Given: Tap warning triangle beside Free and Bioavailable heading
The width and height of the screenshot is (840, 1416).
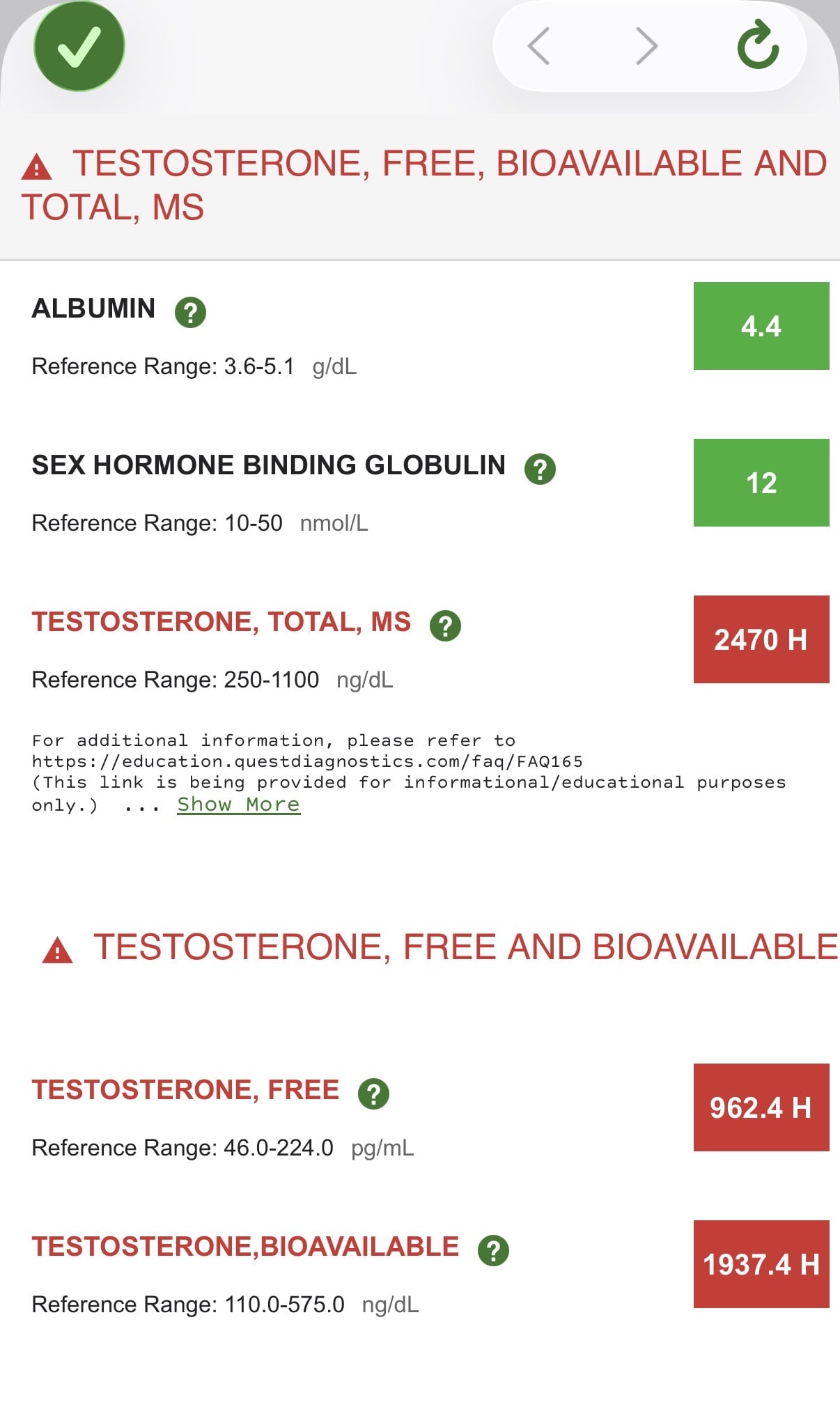Looking at the screenshot, I should pos(57,951).
